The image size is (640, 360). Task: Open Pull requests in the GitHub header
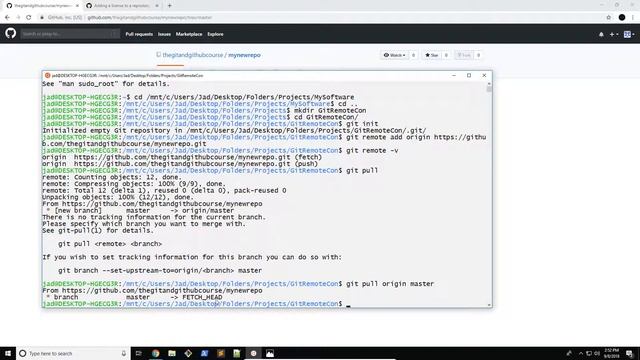tap(139, 34)
